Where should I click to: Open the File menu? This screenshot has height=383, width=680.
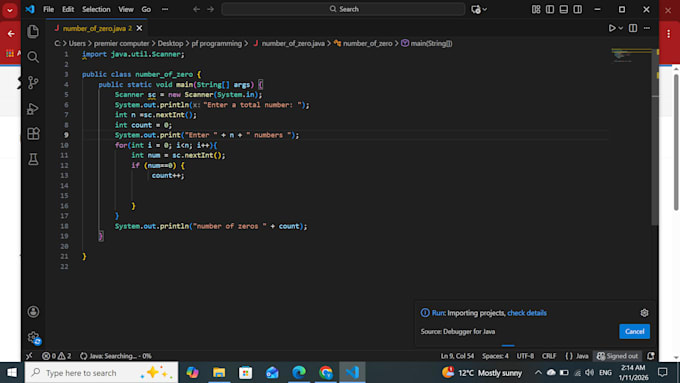coord(49,9)
